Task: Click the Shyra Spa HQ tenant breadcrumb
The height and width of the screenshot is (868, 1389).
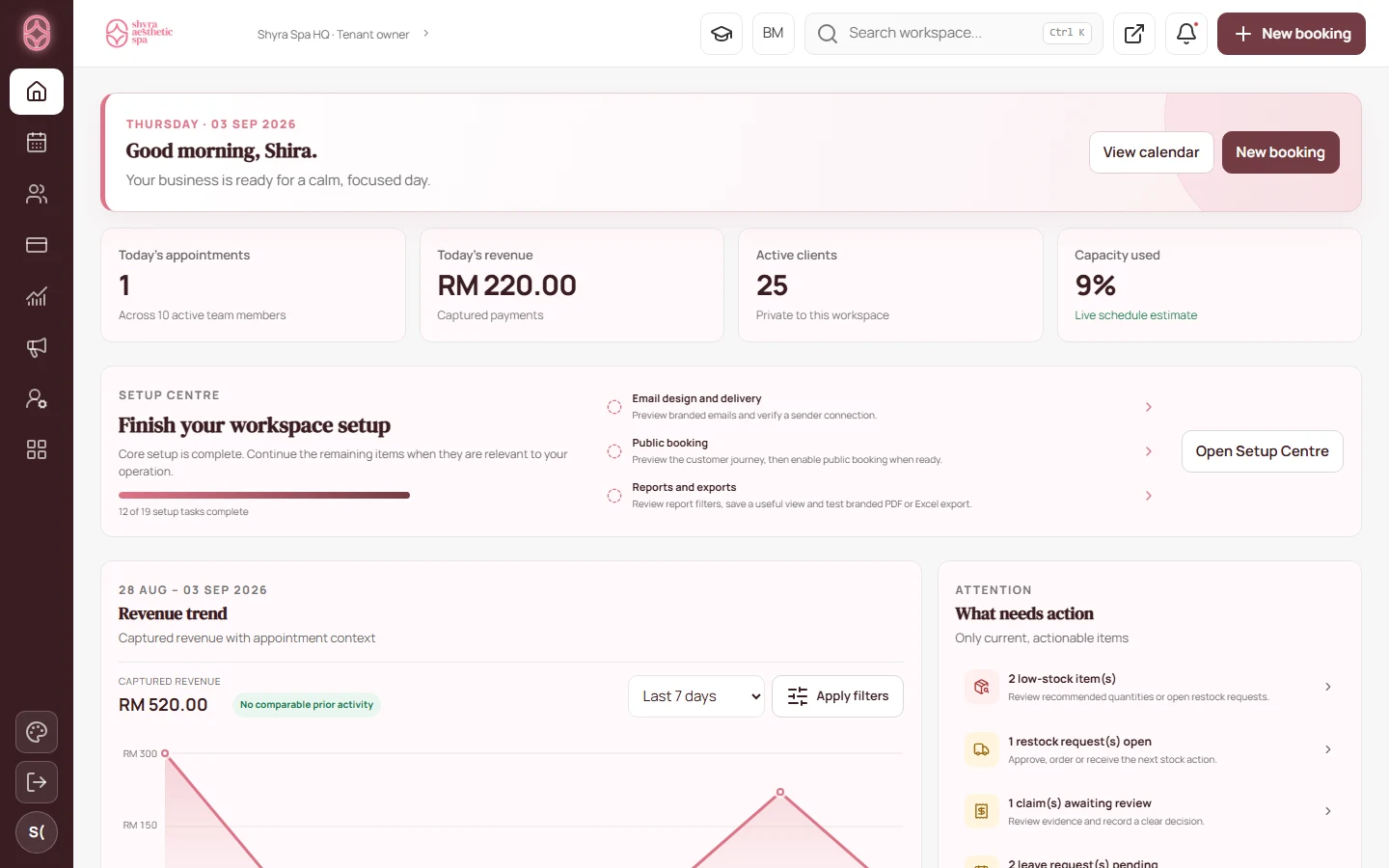Action: 333,34
